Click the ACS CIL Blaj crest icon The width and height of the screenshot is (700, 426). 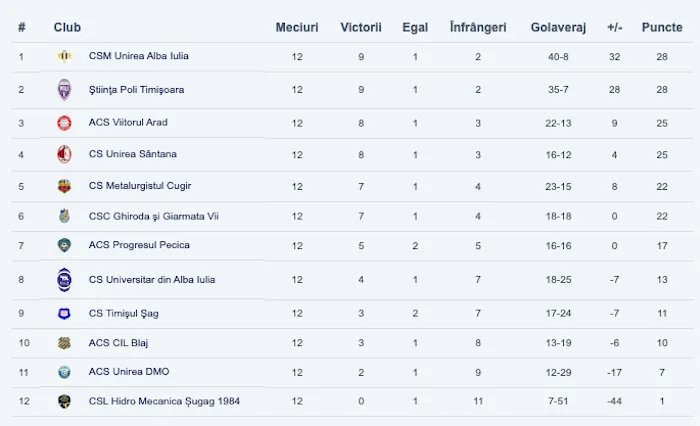[x=64, y=343]
